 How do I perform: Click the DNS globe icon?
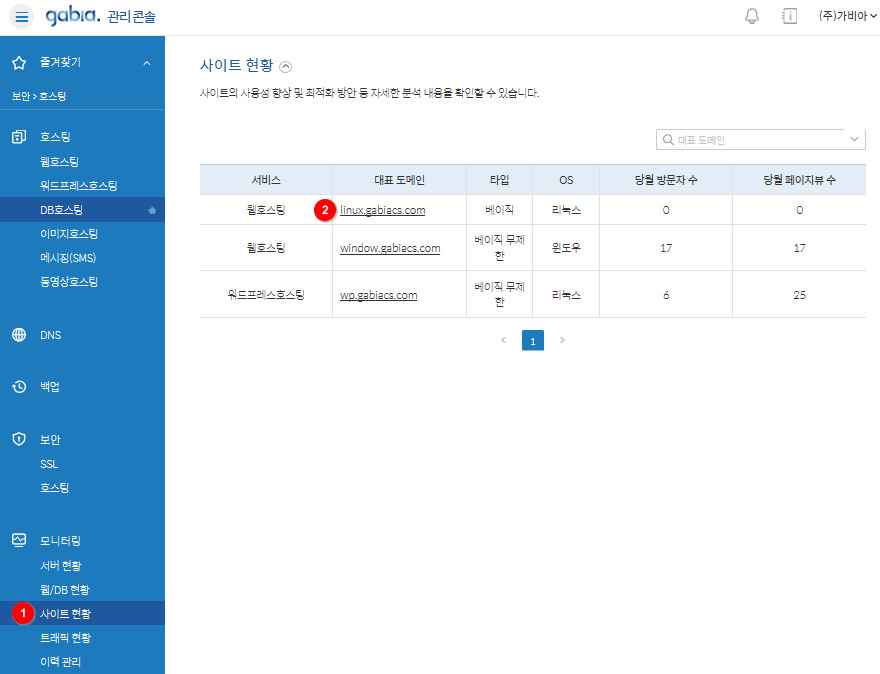(19, 335)
